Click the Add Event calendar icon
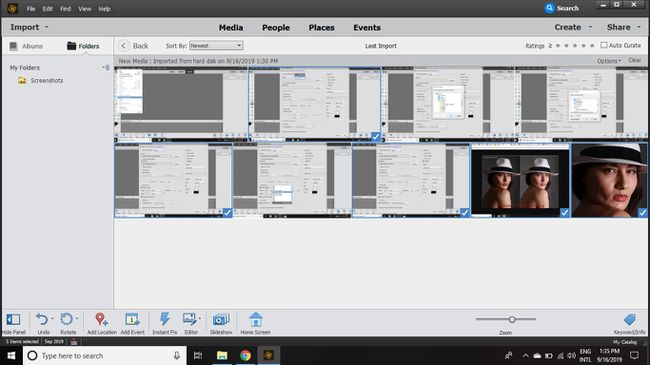This screenshot has width=650, height=365. pyautogui.click(x=132, y=319)
